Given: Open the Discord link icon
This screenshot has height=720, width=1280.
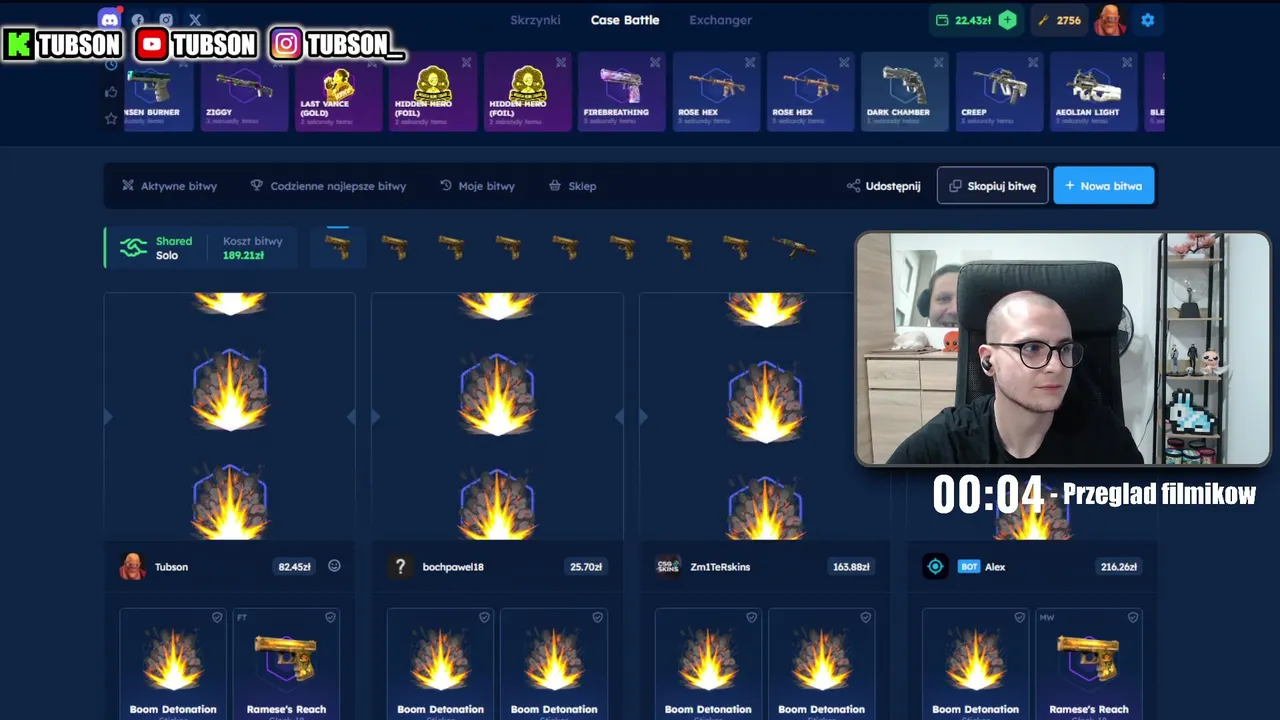Looking at the screenshot, I should (x=110, y=19).
